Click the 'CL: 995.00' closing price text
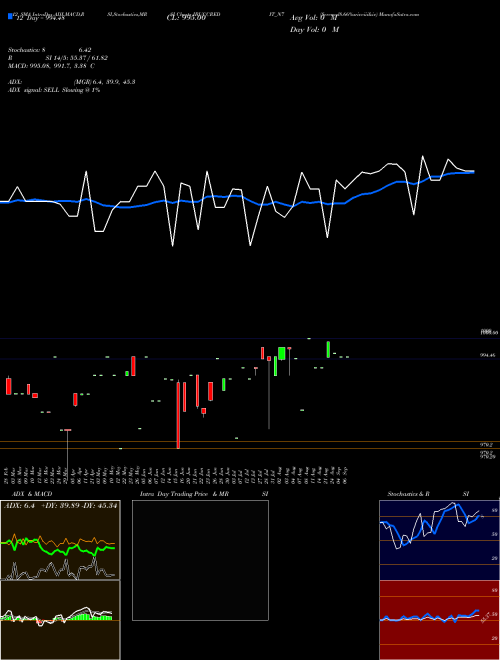Viewport: 500px width, 660px height. [x=186, y=18]
